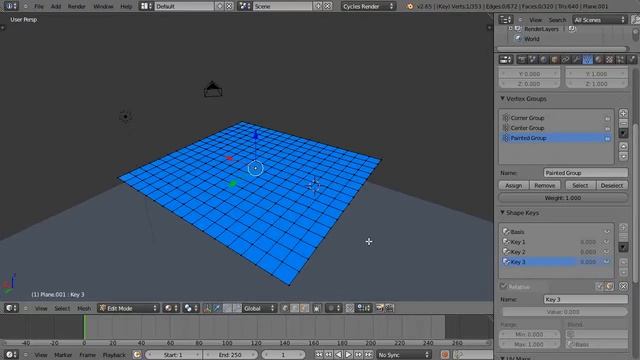Open the Render properties tab

(x=522, y=60)
